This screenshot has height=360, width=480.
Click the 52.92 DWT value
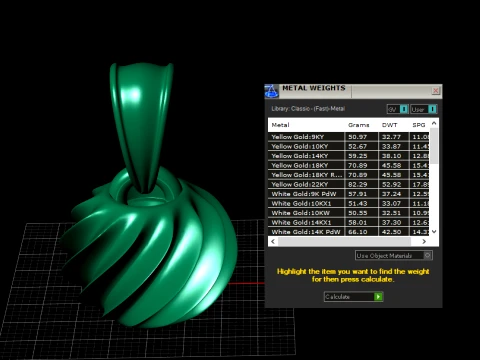[391, 184]
